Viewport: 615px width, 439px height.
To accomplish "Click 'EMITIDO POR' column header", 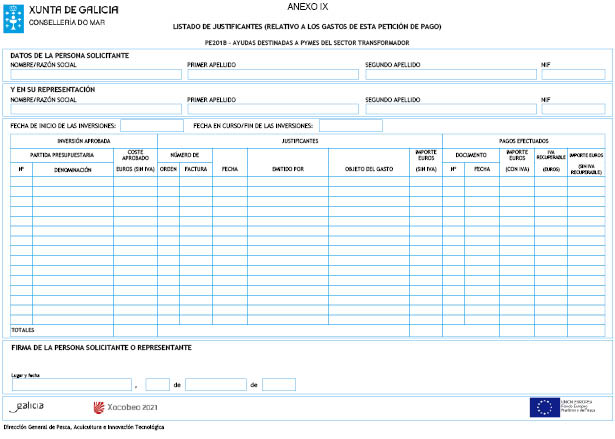I will click(288, 169).
